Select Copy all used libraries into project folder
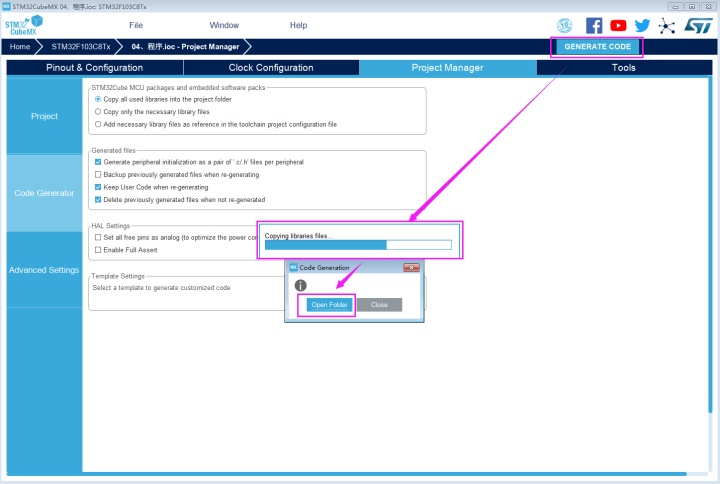The image size is (720, 484). pos(98,99)
